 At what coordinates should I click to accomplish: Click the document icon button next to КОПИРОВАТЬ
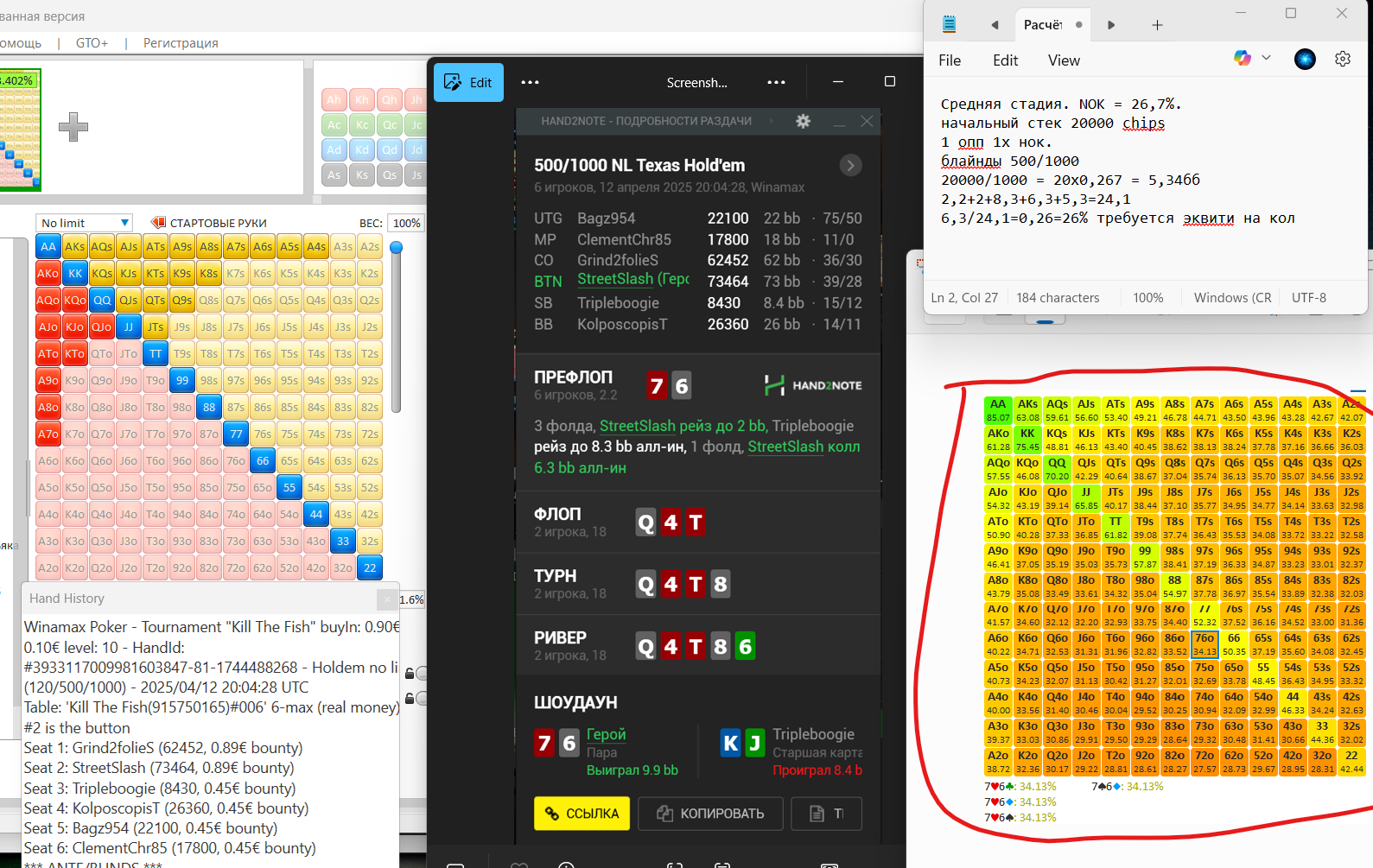pyautogui.click(x=826, y=814)
